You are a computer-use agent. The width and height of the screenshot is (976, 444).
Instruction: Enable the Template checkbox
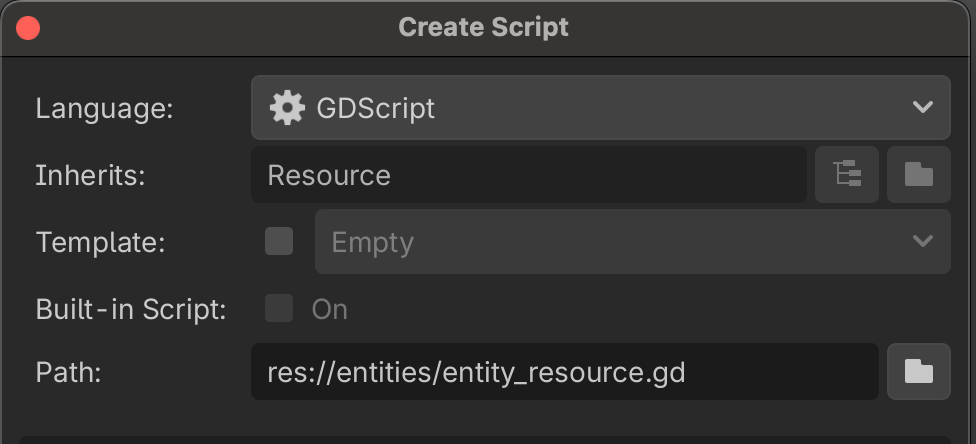279,241
